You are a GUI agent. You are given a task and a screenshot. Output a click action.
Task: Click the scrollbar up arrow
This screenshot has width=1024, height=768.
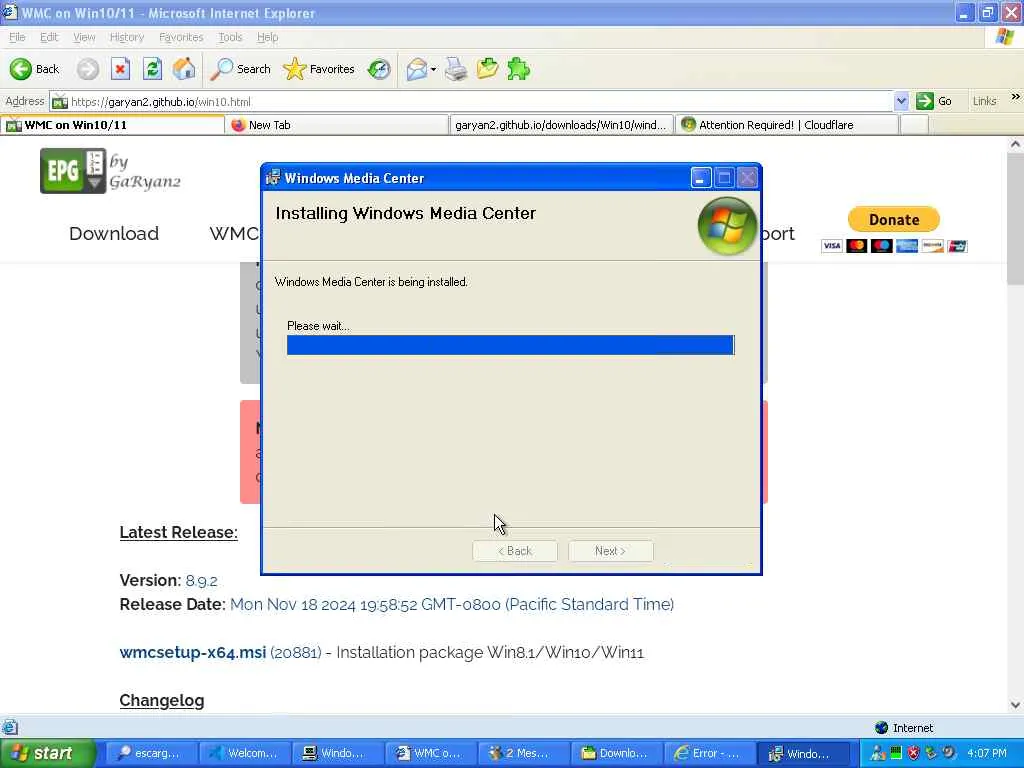pyautogui.click(x=1015, y=145)
